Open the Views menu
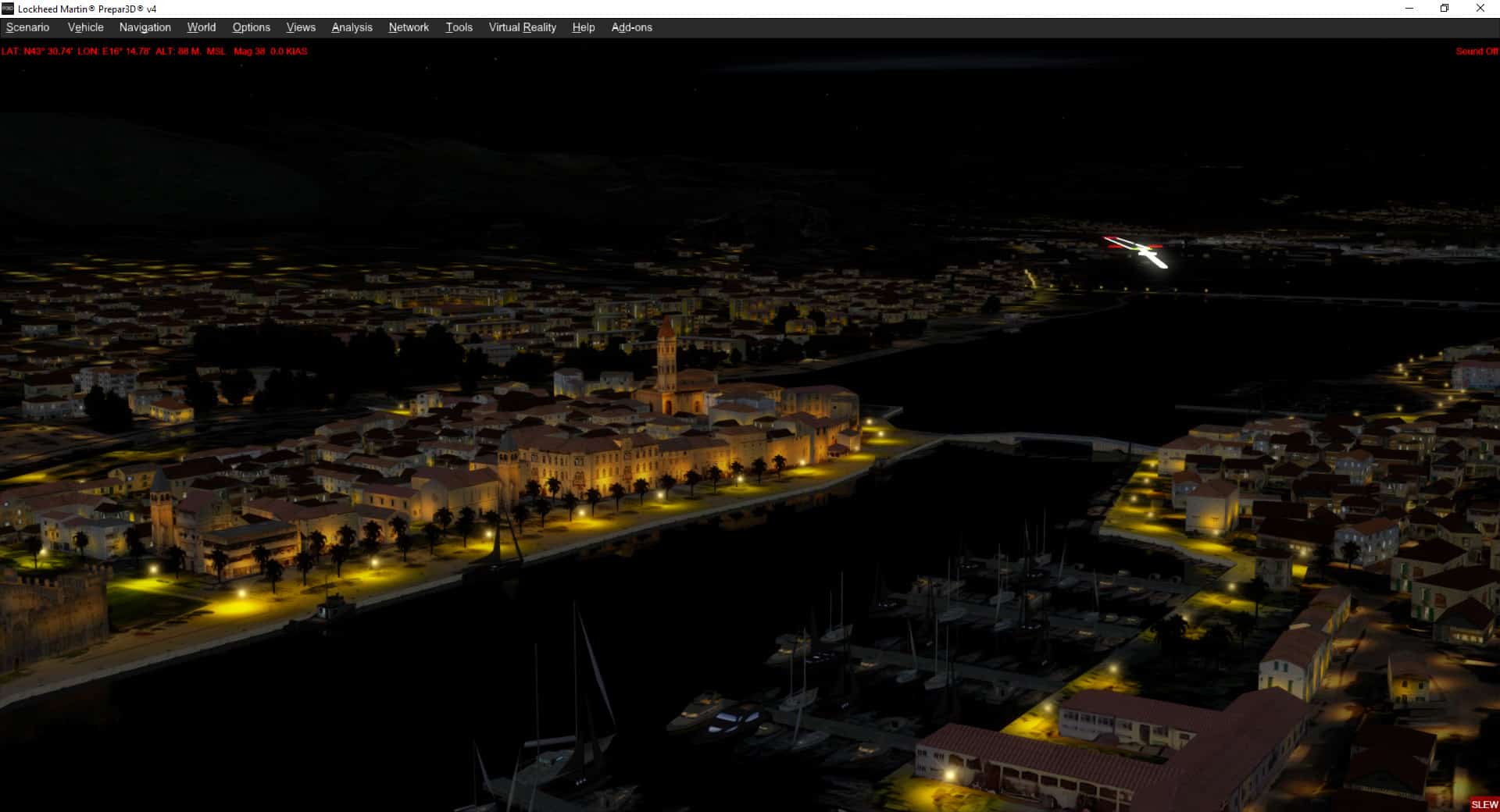The image size is (1500, 812). pyautogui.click(x=301, y=27)
